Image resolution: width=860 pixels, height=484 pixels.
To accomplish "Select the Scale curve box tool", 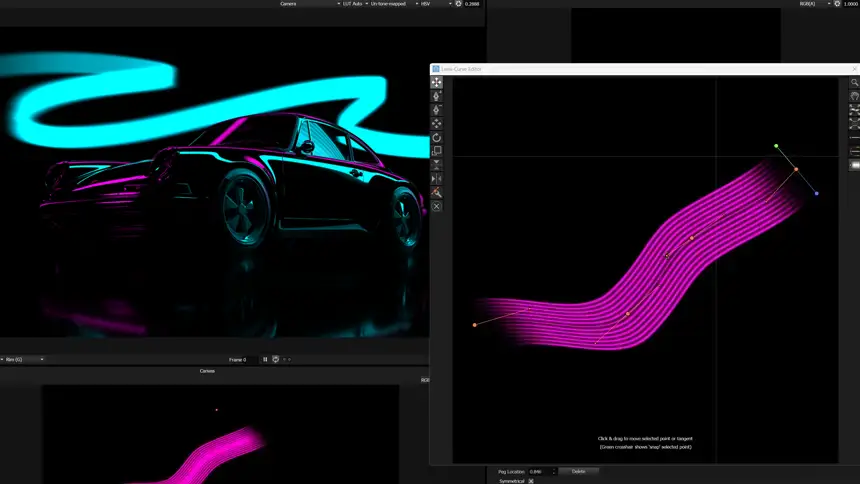I will click(x=437, y=151).
